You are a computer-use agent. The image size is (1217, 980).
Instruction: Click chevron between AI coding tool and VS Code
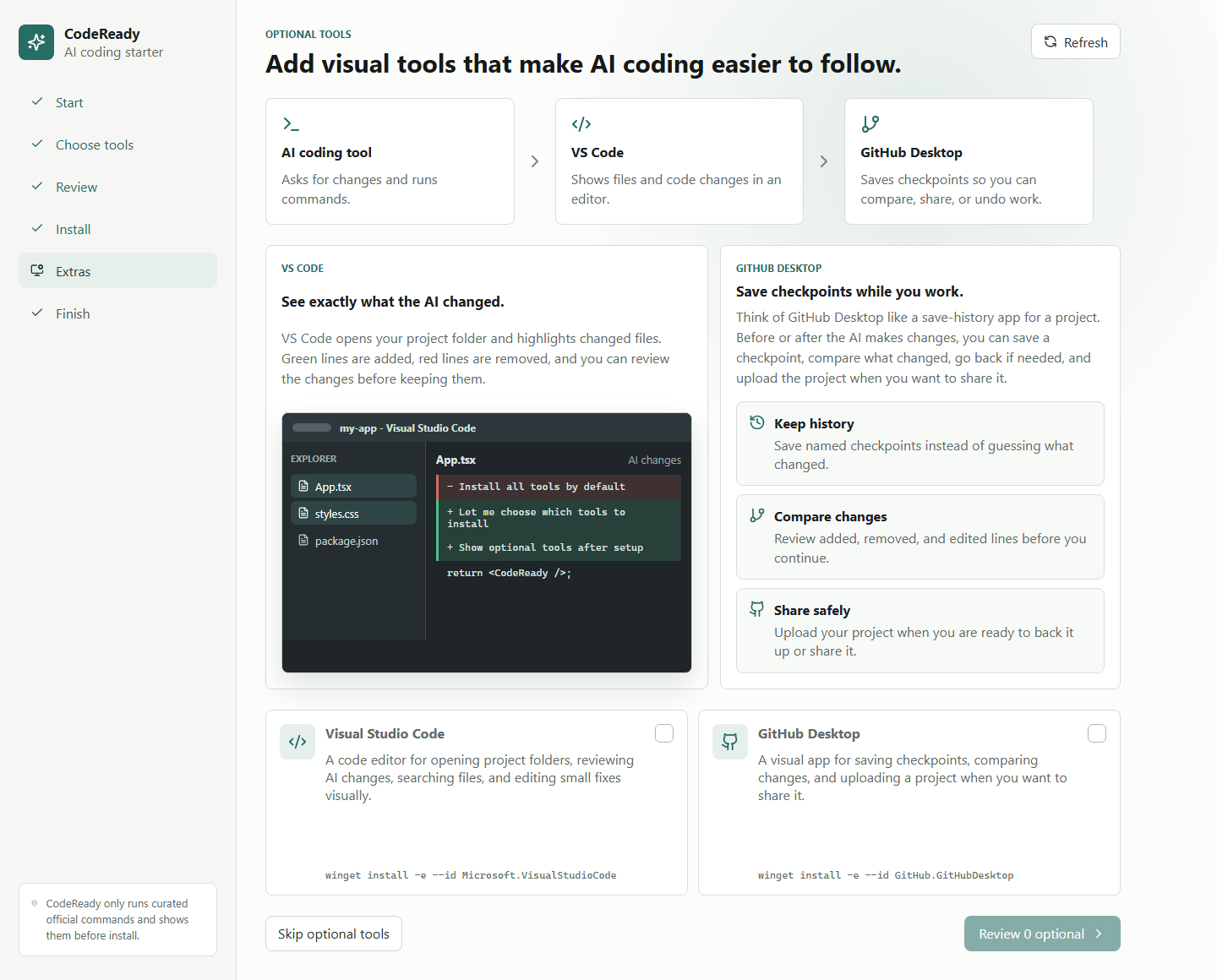(535, 161)
